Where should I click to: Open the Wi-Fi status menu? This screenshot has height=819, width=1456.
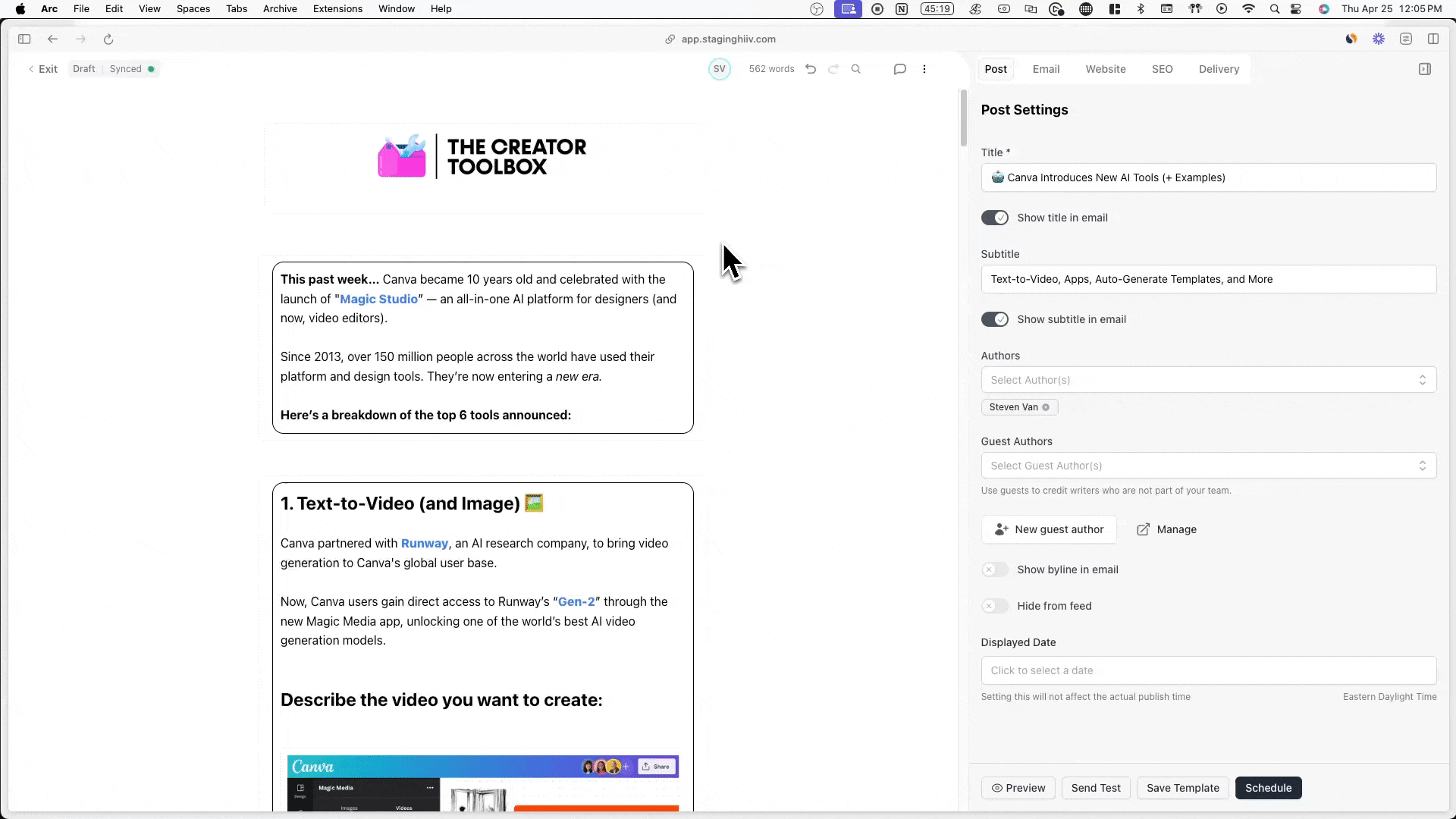(x=1248, y=9)
